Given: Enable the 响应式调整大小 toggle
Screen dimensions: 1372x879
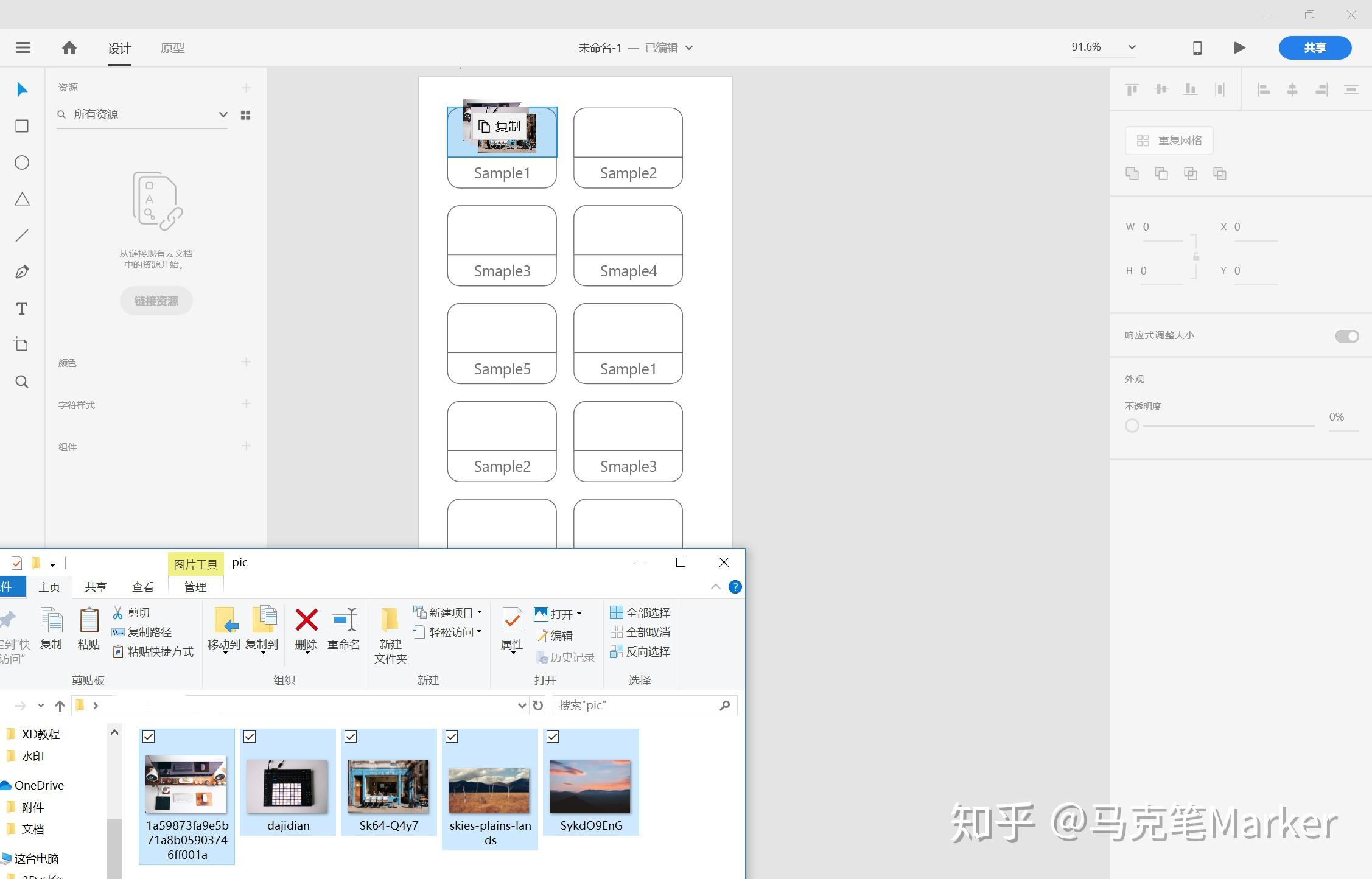Looking at the screenshot, I should (x=1346, y=336).
